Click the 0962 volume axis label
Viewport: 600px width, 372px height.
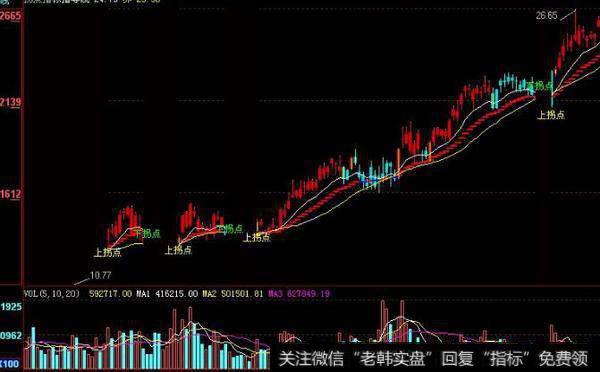(x=11, y=336)
